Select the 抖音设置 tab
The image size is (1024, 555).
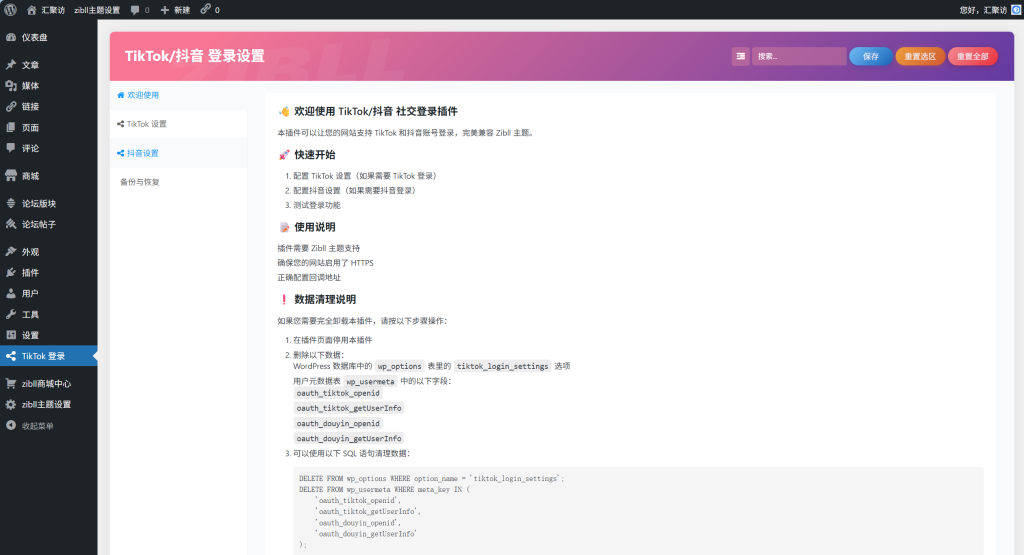pos(178,153)
